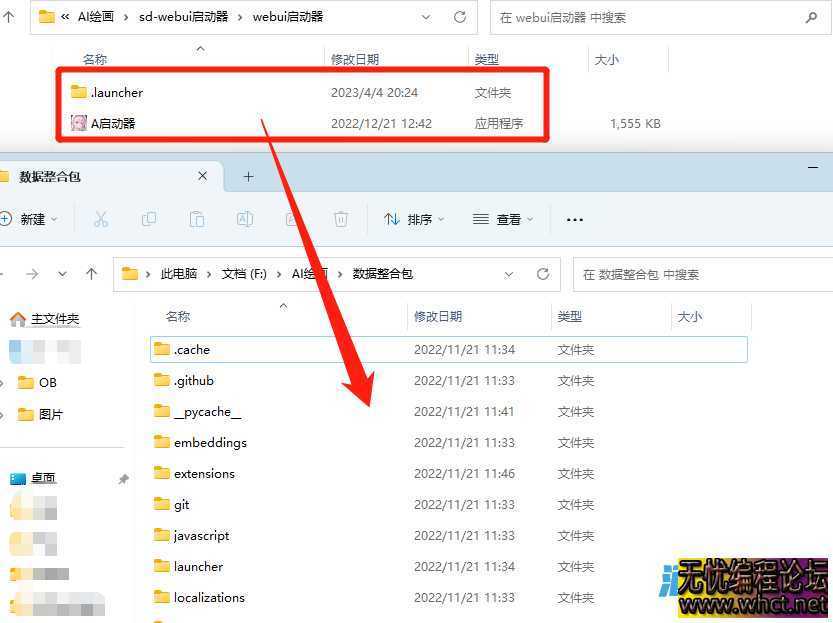Open 主文件夹 in the navigation pane
This screenshot has width=833, height=623.
54,319
